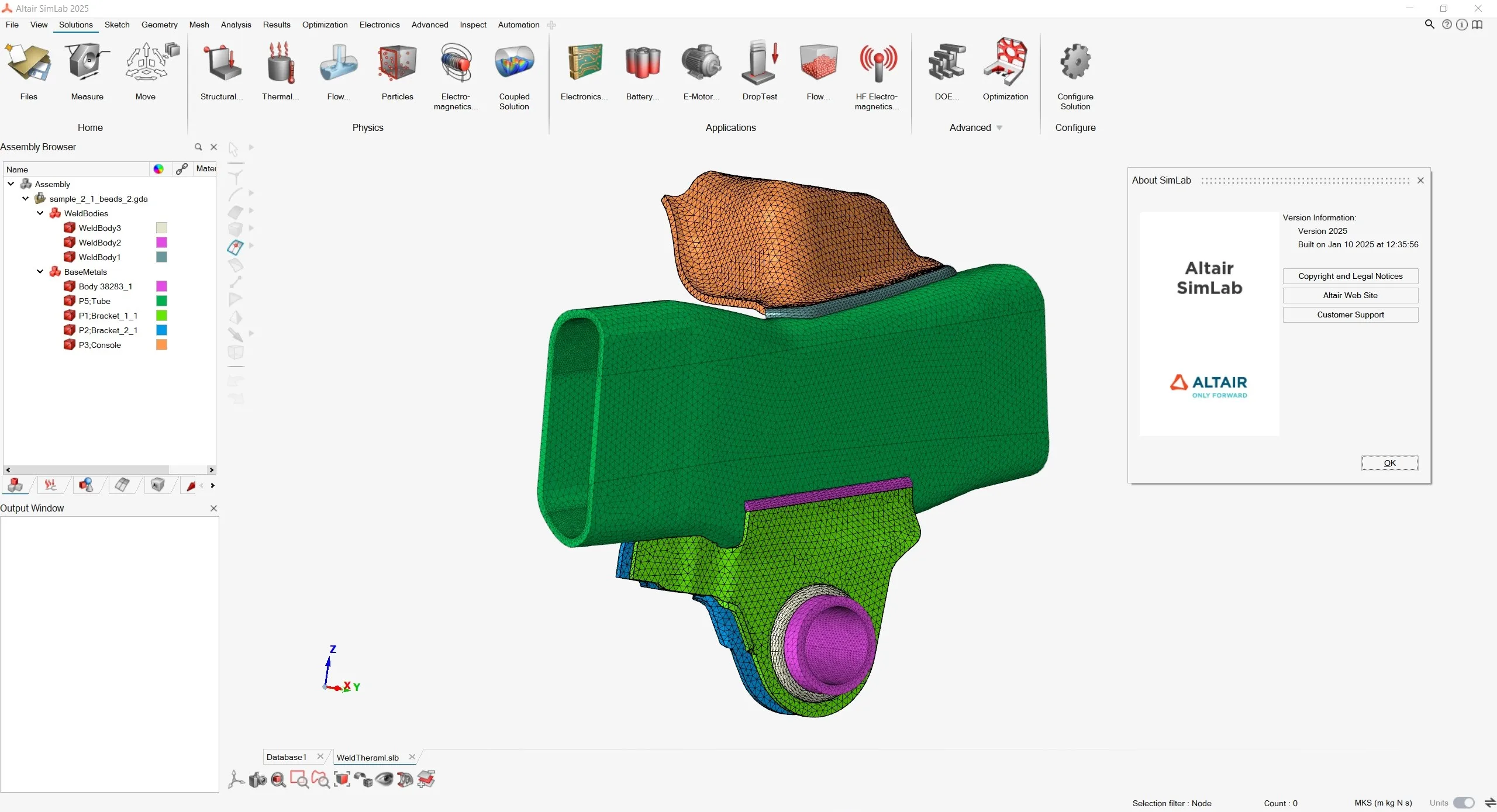Click the color wheel column header

(158, 169)
